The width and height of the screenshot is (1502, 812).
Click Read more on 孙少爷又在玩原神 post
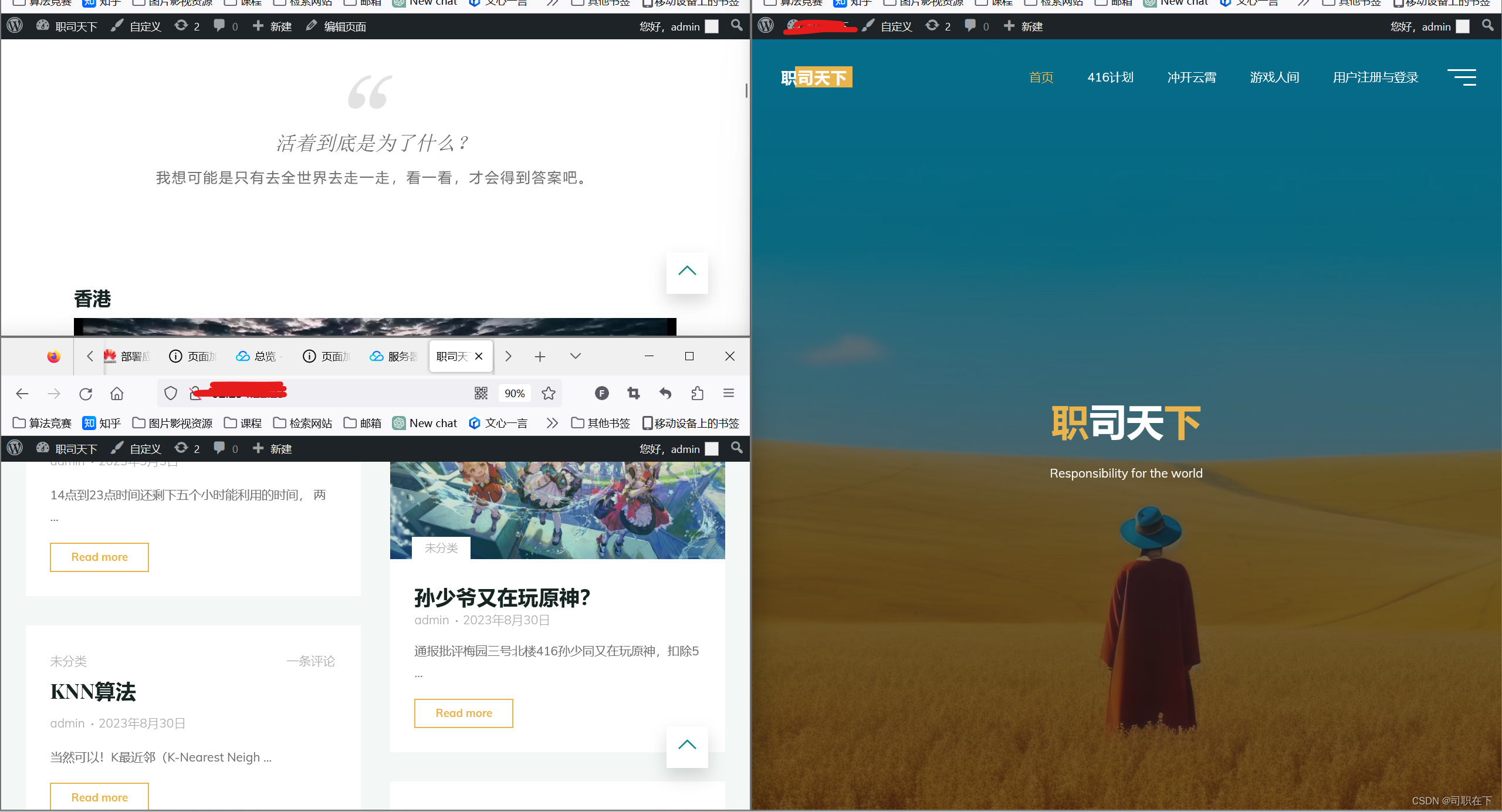pos(464,713)
